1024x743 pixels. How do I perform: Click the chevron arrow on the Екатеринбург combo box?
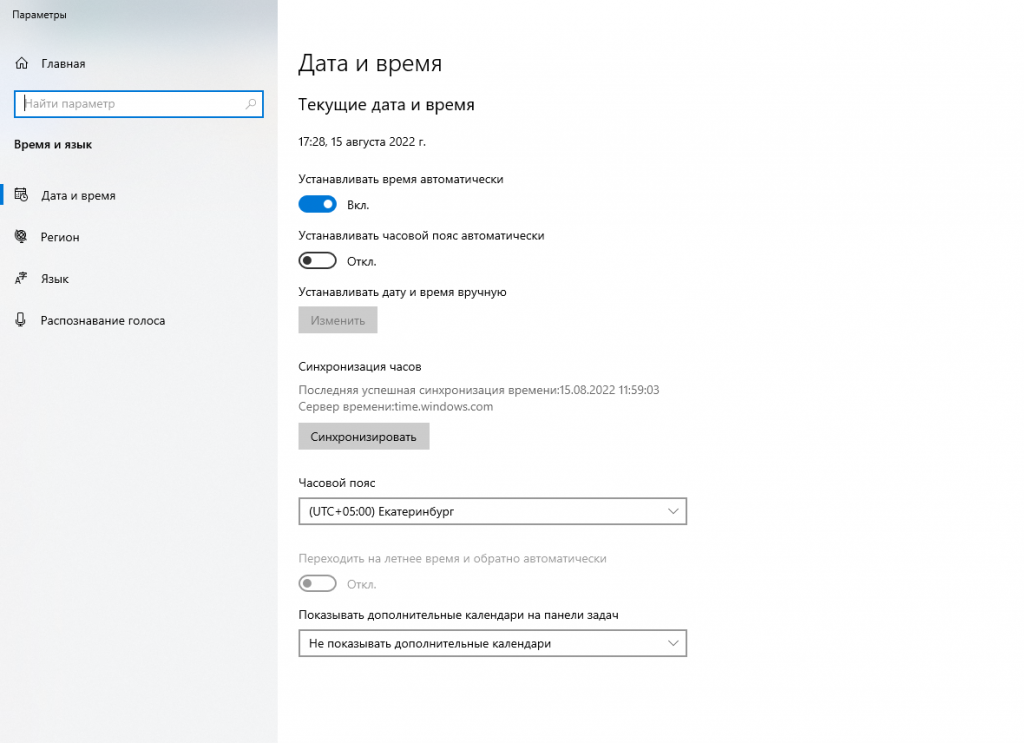pos(673,512)
